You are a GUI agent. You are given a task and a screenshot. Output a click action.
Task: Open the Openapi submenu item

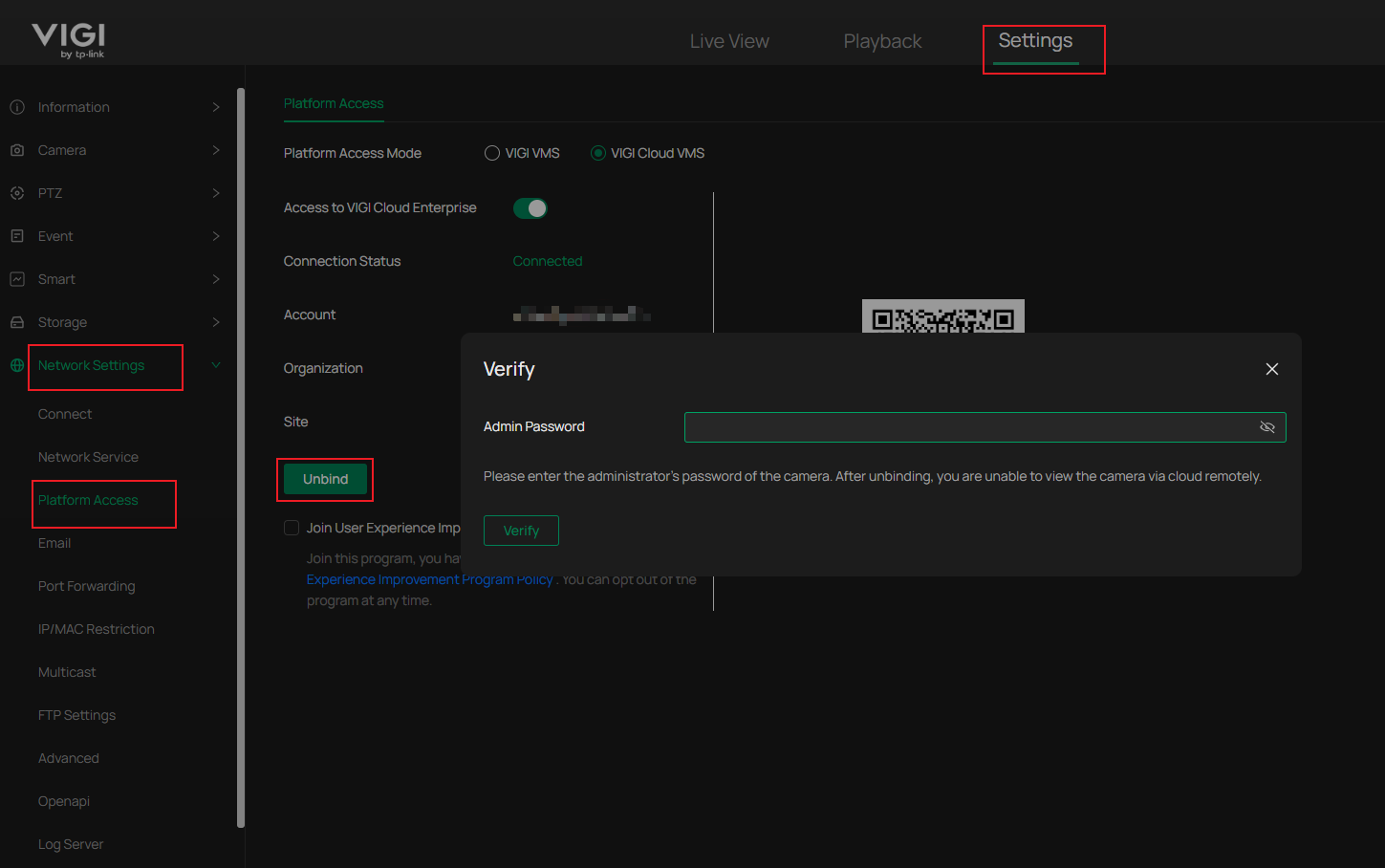[x=64, y=801]
